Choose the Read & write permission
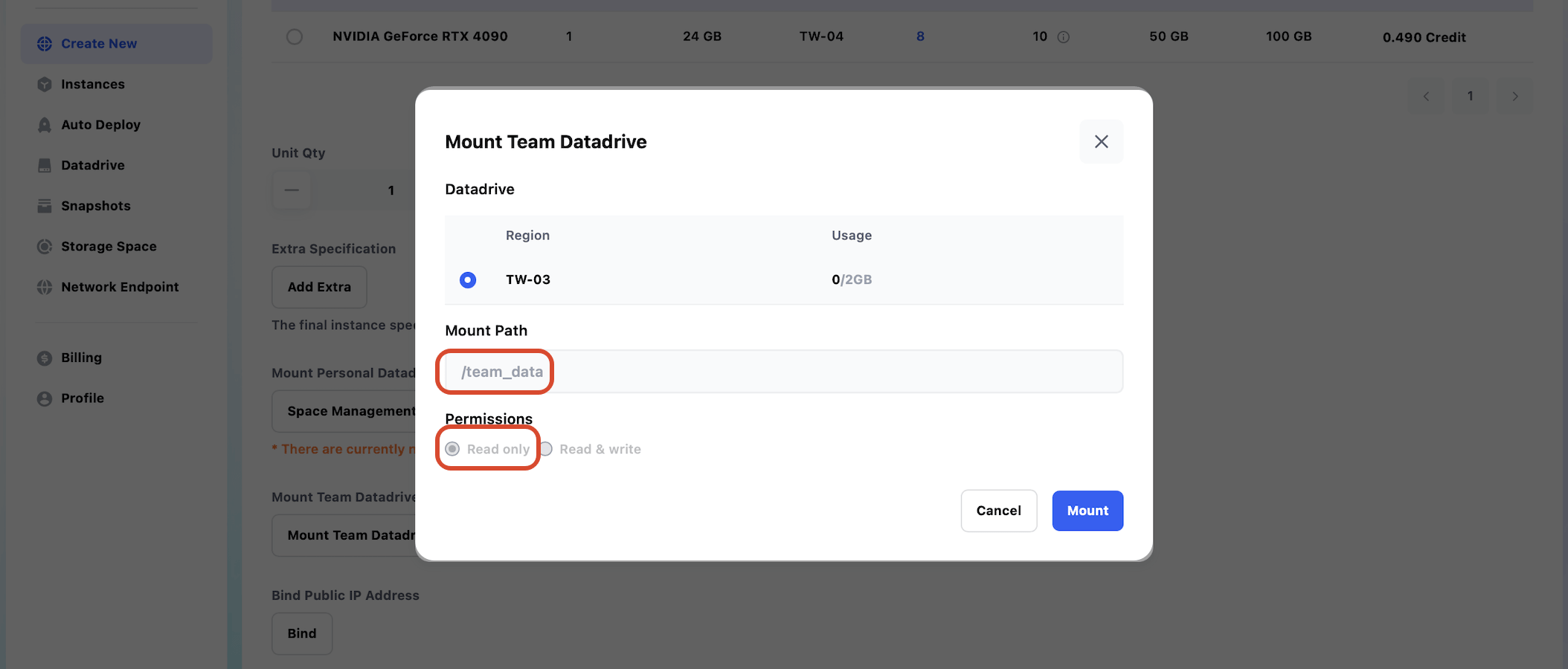Viewport: 1568px width, 669px height. (x=546, y=449)
